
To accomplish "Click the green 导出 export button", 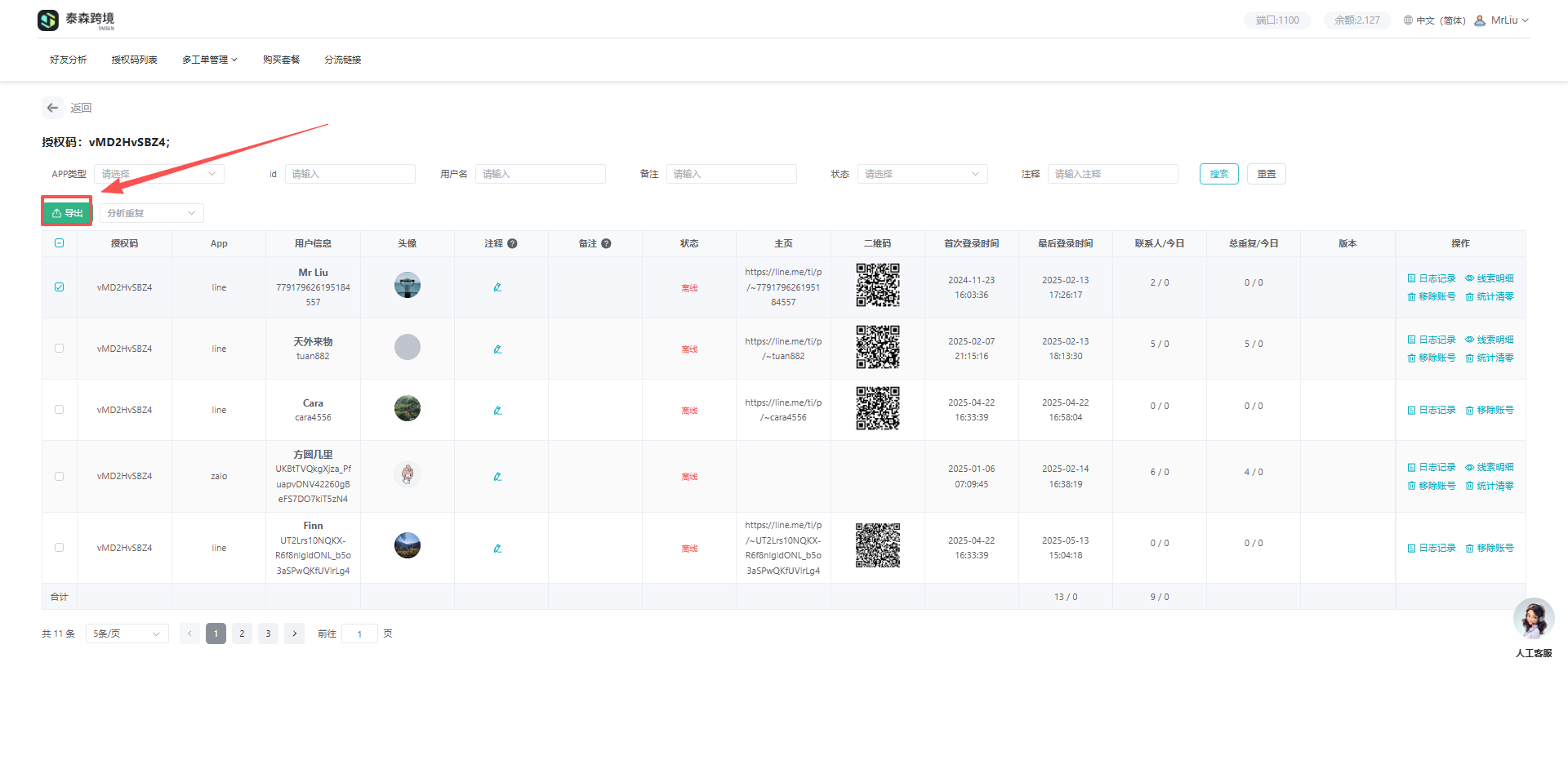I will click(67, 213).
